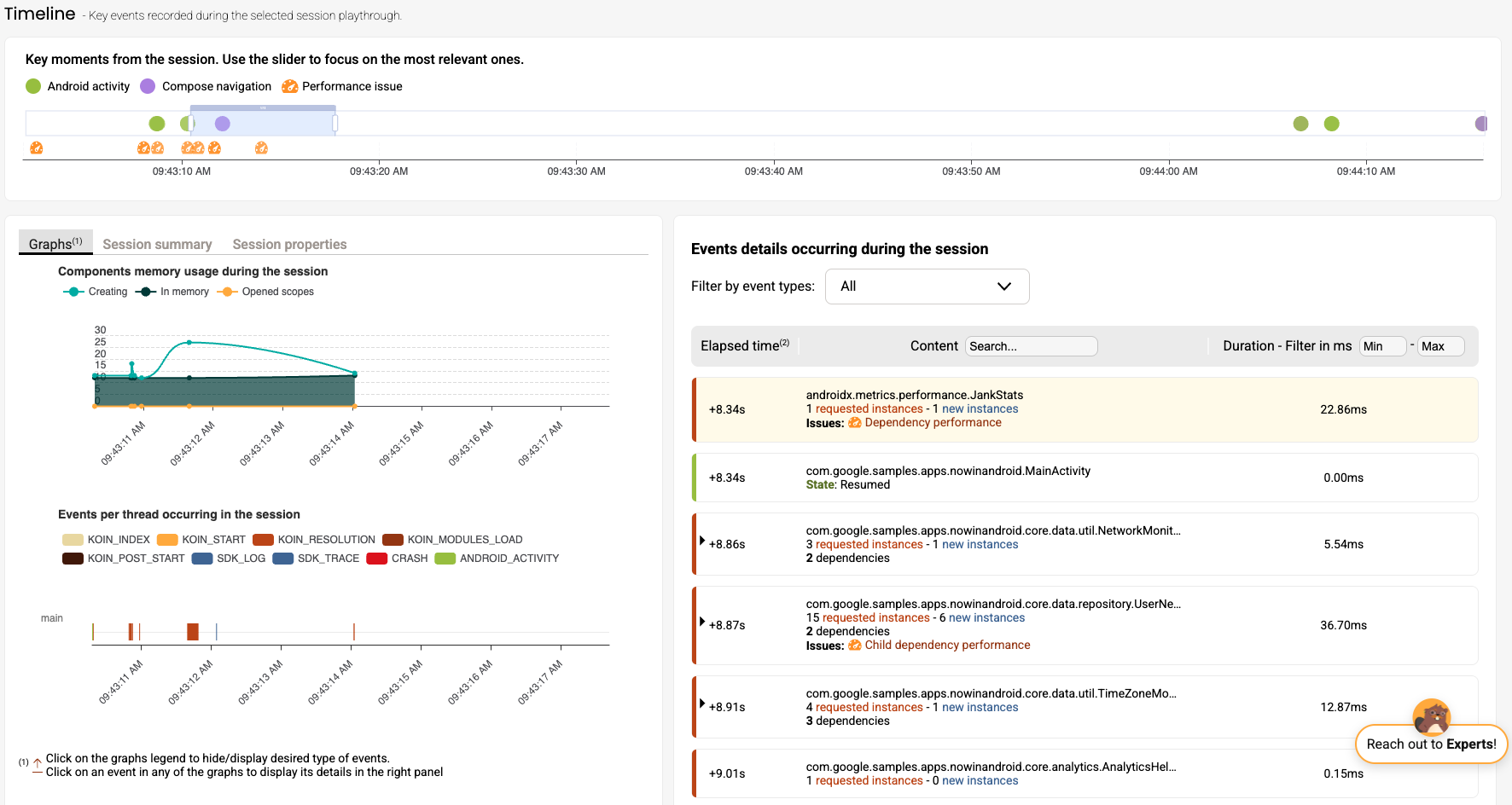Screen dimensions: 1512x805
Task: Click the Content search input field
Action: click(1031, 346)
